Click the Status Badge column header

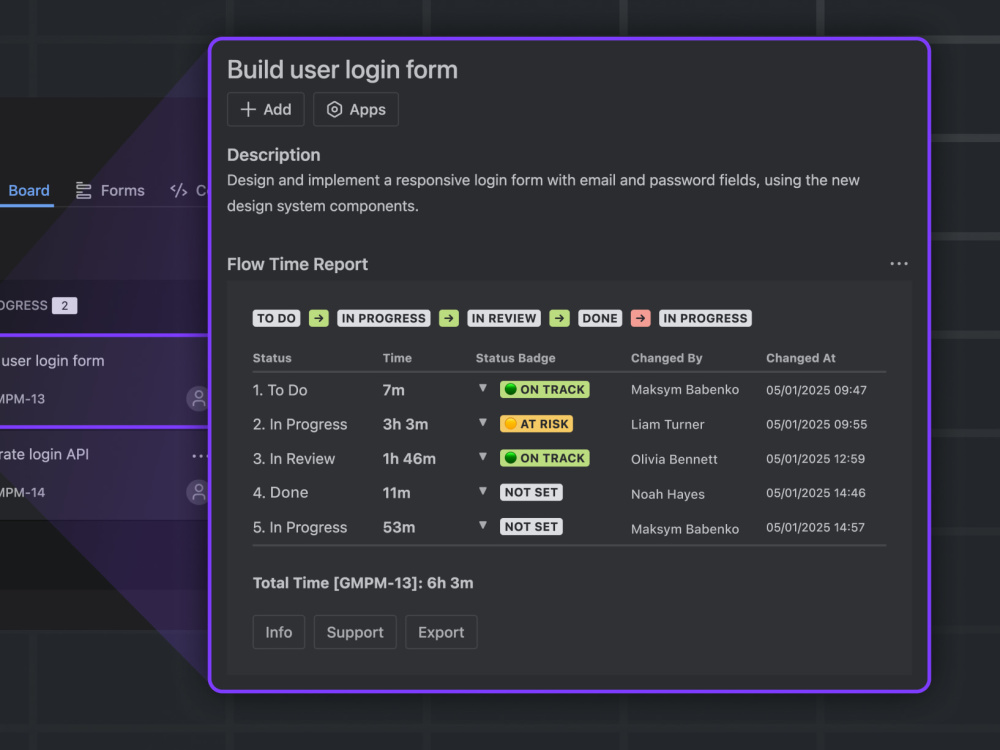(x=515, y=358)
